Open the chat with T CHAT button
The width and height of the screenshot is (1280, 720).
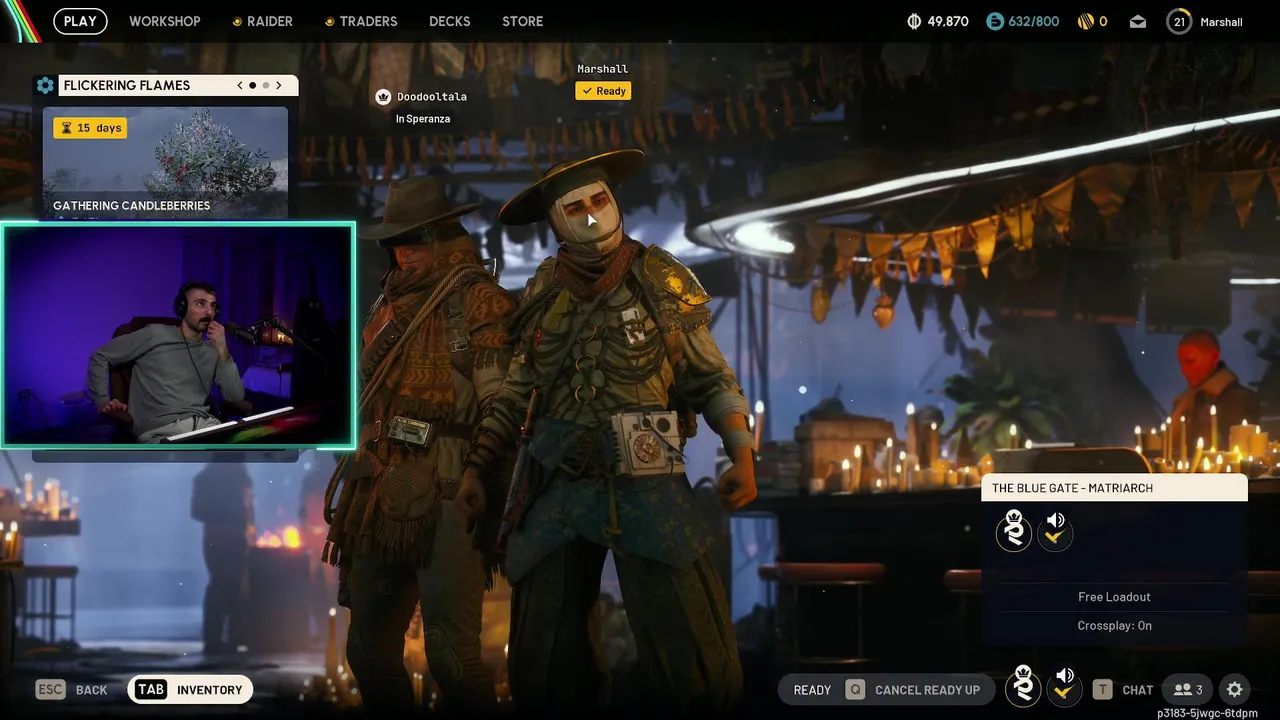tap(1123, 690)
